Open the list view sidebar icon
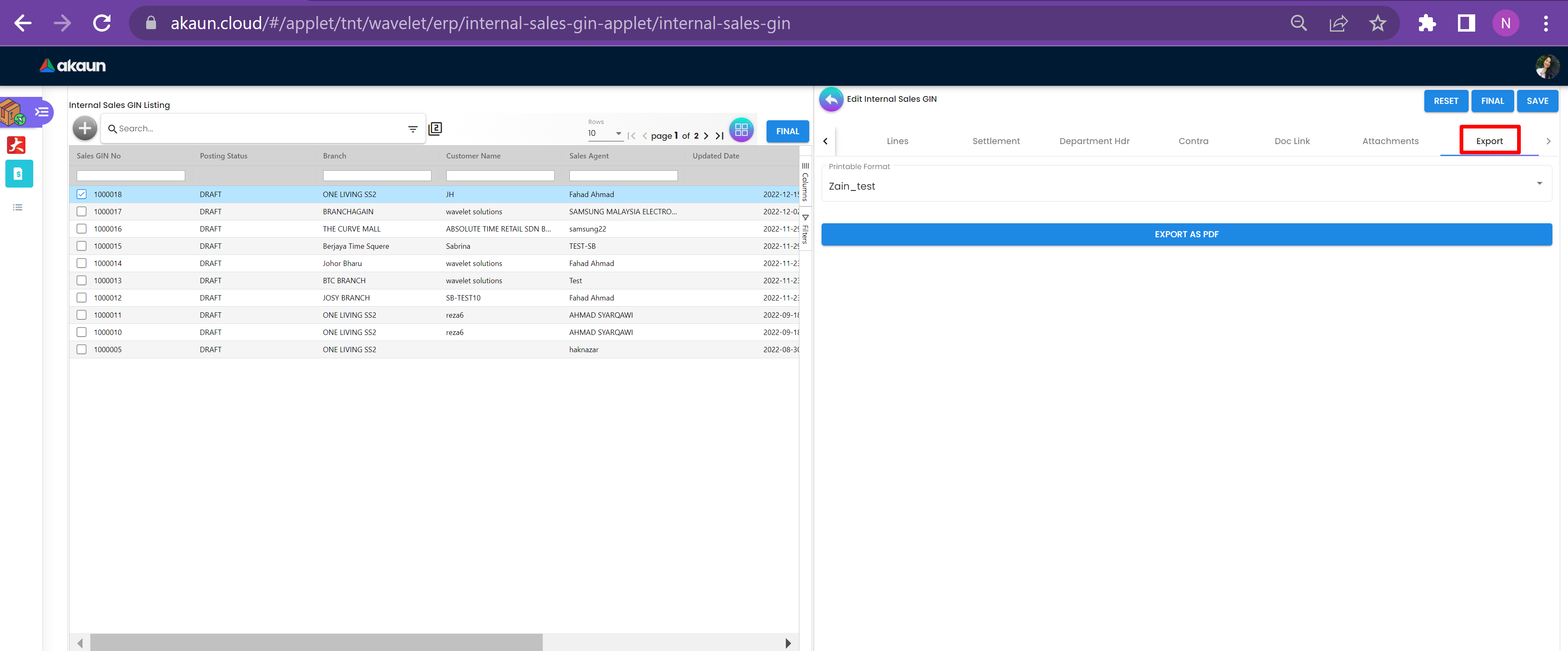 click(x=18, y=207)
